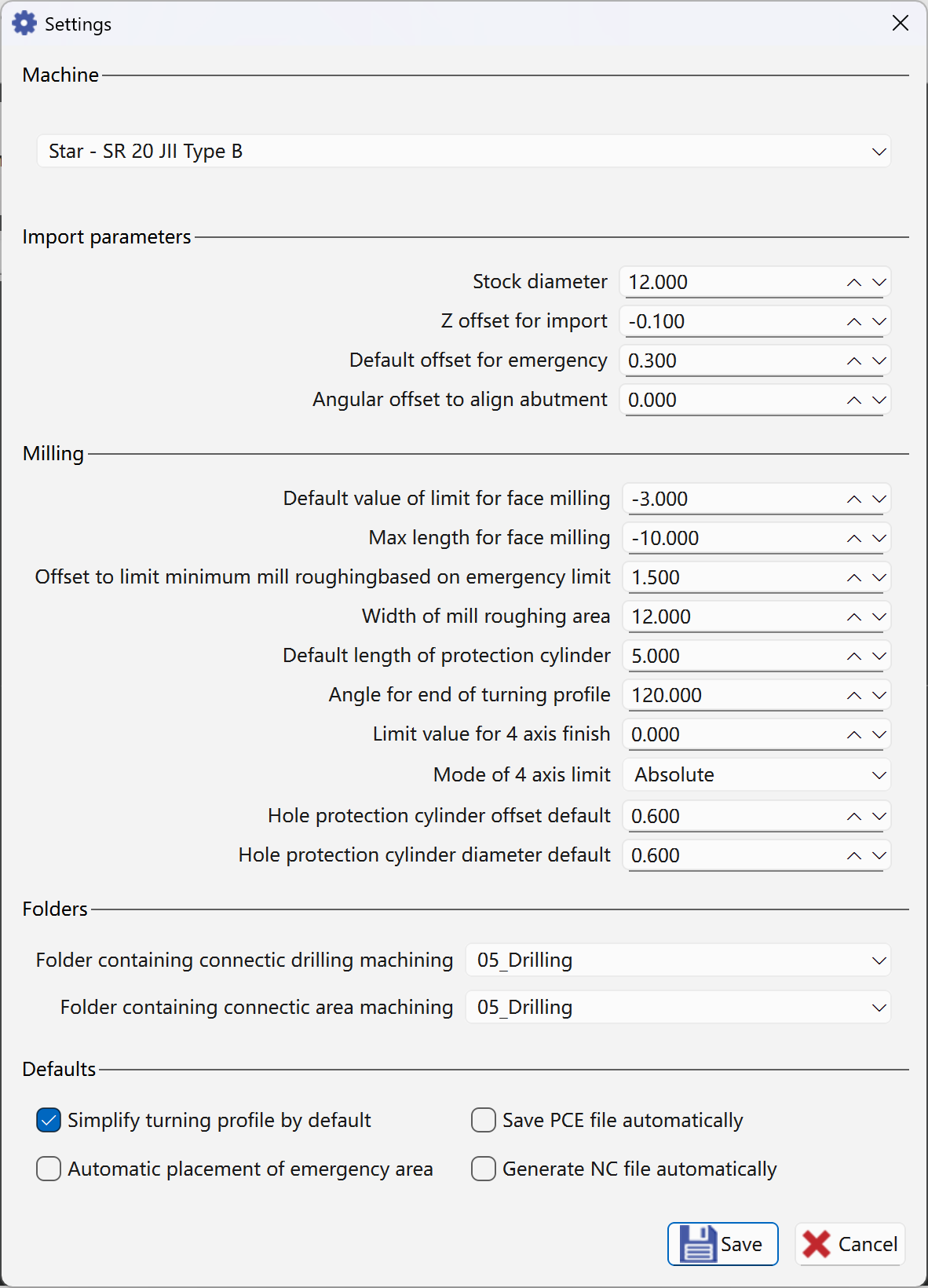Click the Angular offset to align abutment field
This screenshot has width=928, height=1288.
click(730, 401)
